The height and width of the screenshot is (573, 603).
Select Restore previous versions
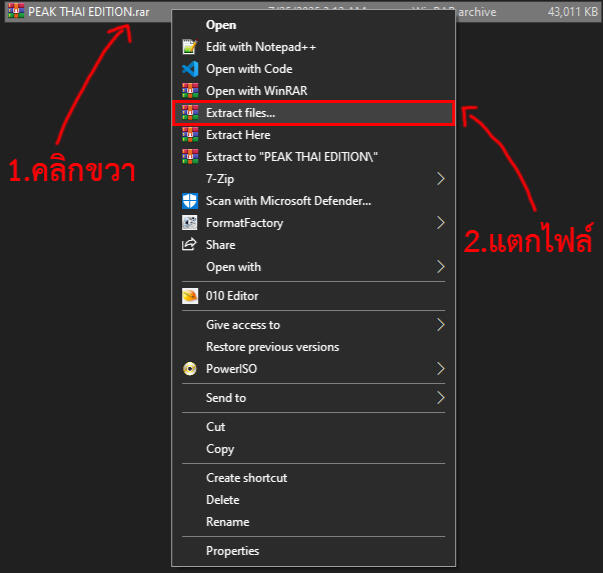tap(272, 347)
